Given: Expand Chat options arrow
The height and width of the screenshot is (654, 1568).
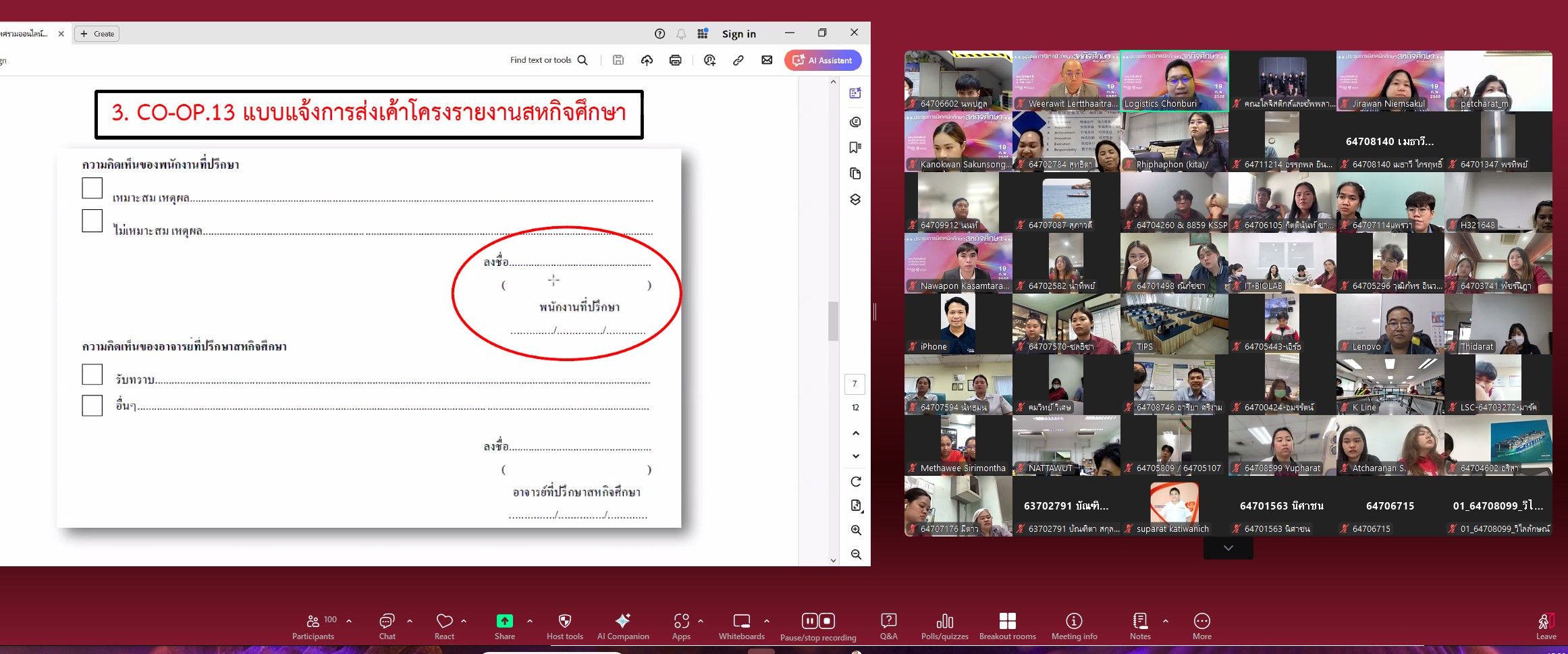Looking at the screenshot, I should 410,621.
